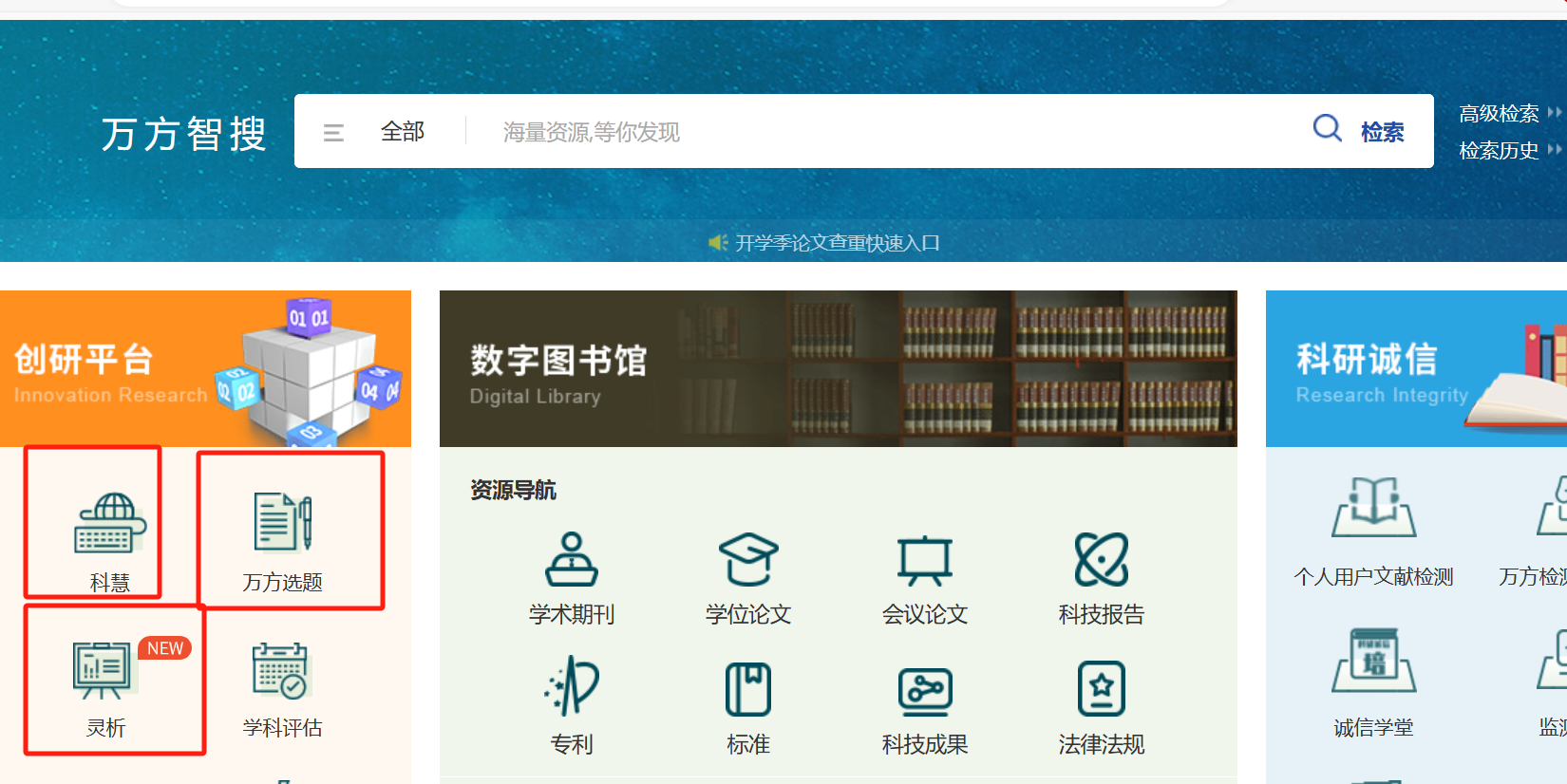Image resolution: width=1567 pixels, height=784 pixels.
Task: Open the 开学季论文查重快速入口 announcement link
Action: 836,243
